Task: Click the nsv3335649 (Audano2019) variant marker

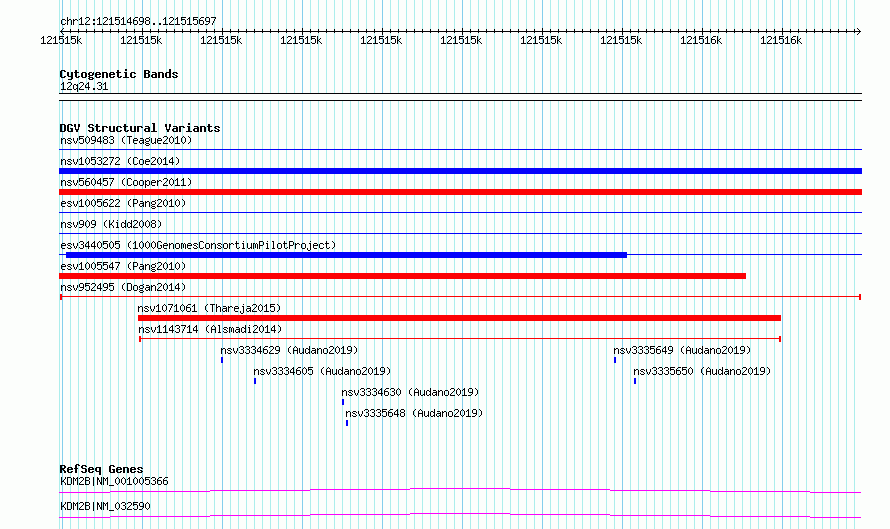Action: (x=615, y=360)
